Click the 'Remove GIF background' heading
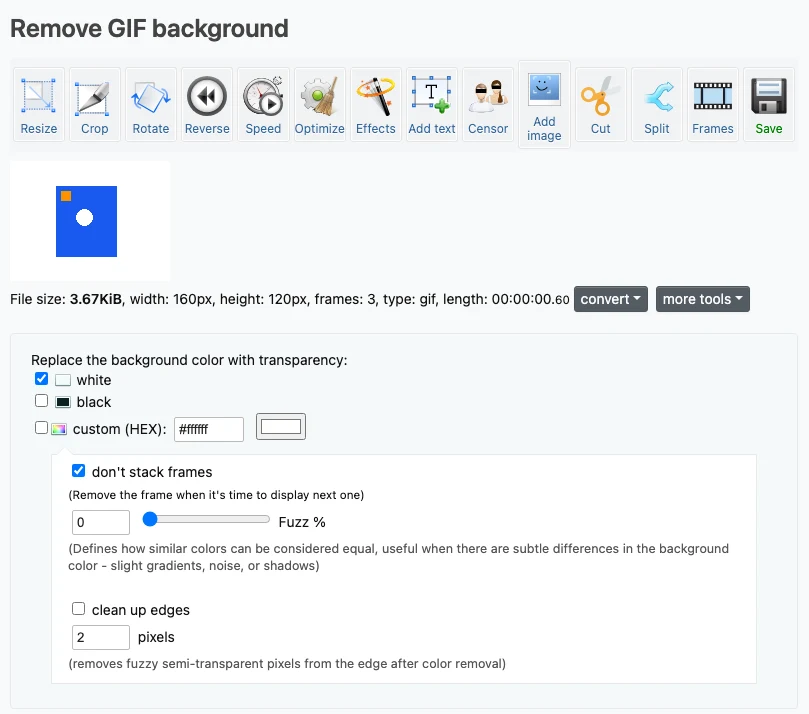809x714 pixels. (150, 28)
